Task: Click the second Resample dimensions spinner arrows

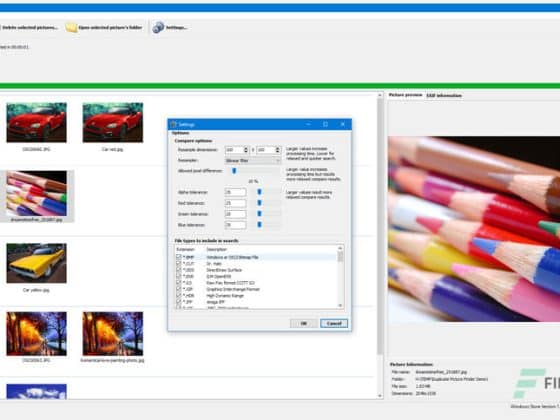Action: (x=278, y=150)
